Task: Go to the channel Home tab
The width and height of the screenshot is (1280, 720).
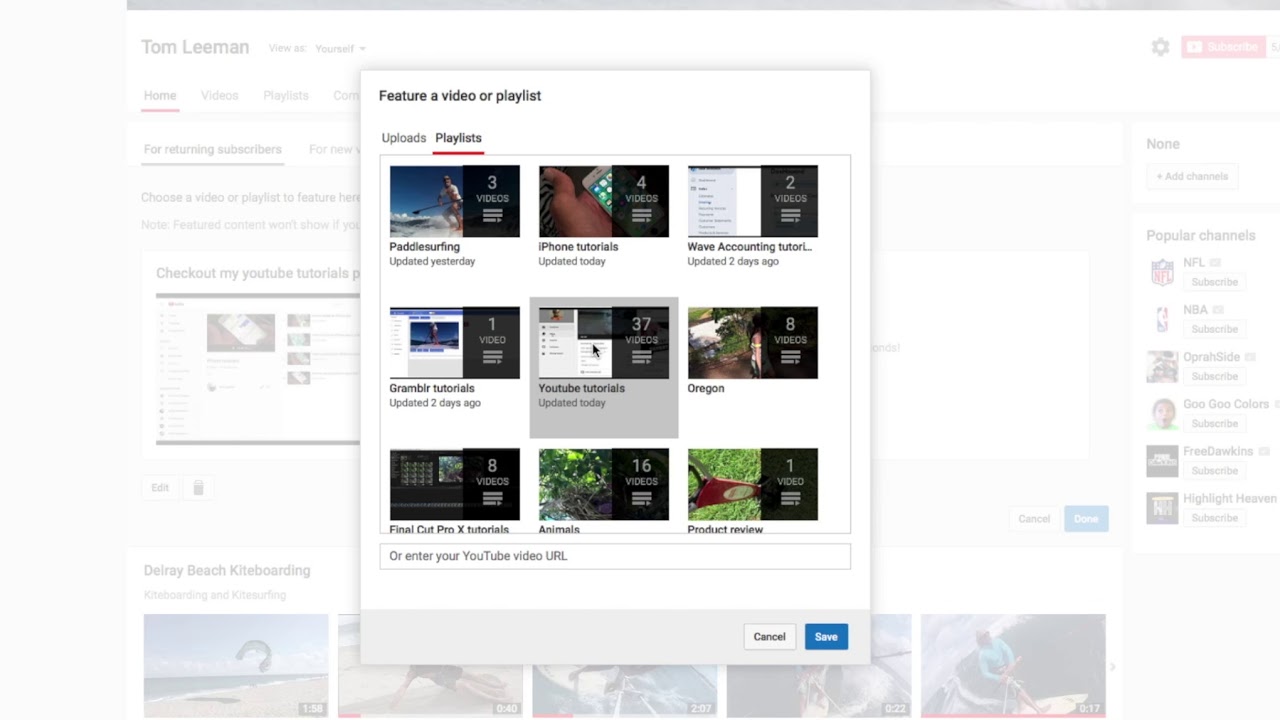Action: pos(160,96)
